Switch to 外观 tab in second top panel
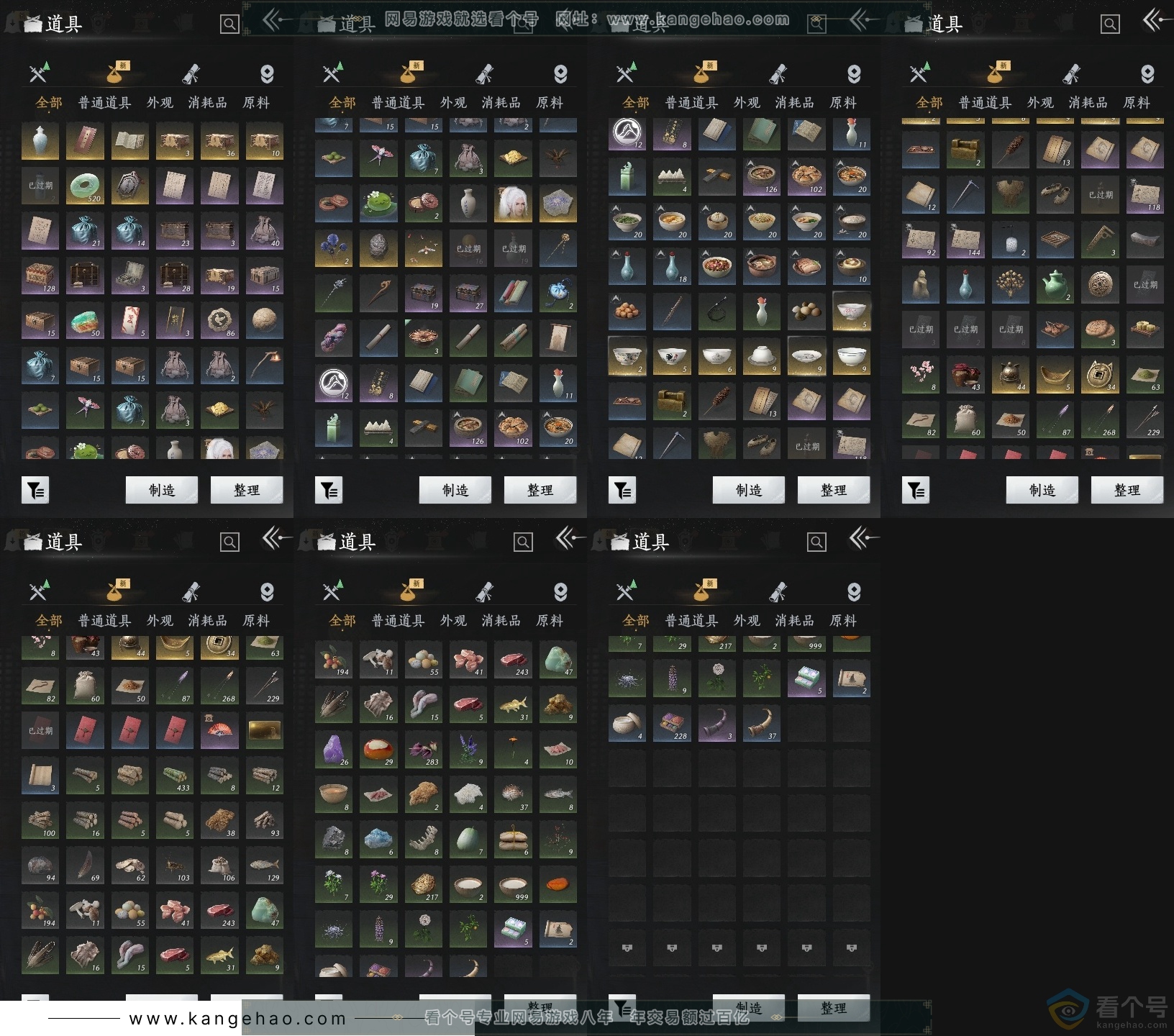 (x=453, y=103)
